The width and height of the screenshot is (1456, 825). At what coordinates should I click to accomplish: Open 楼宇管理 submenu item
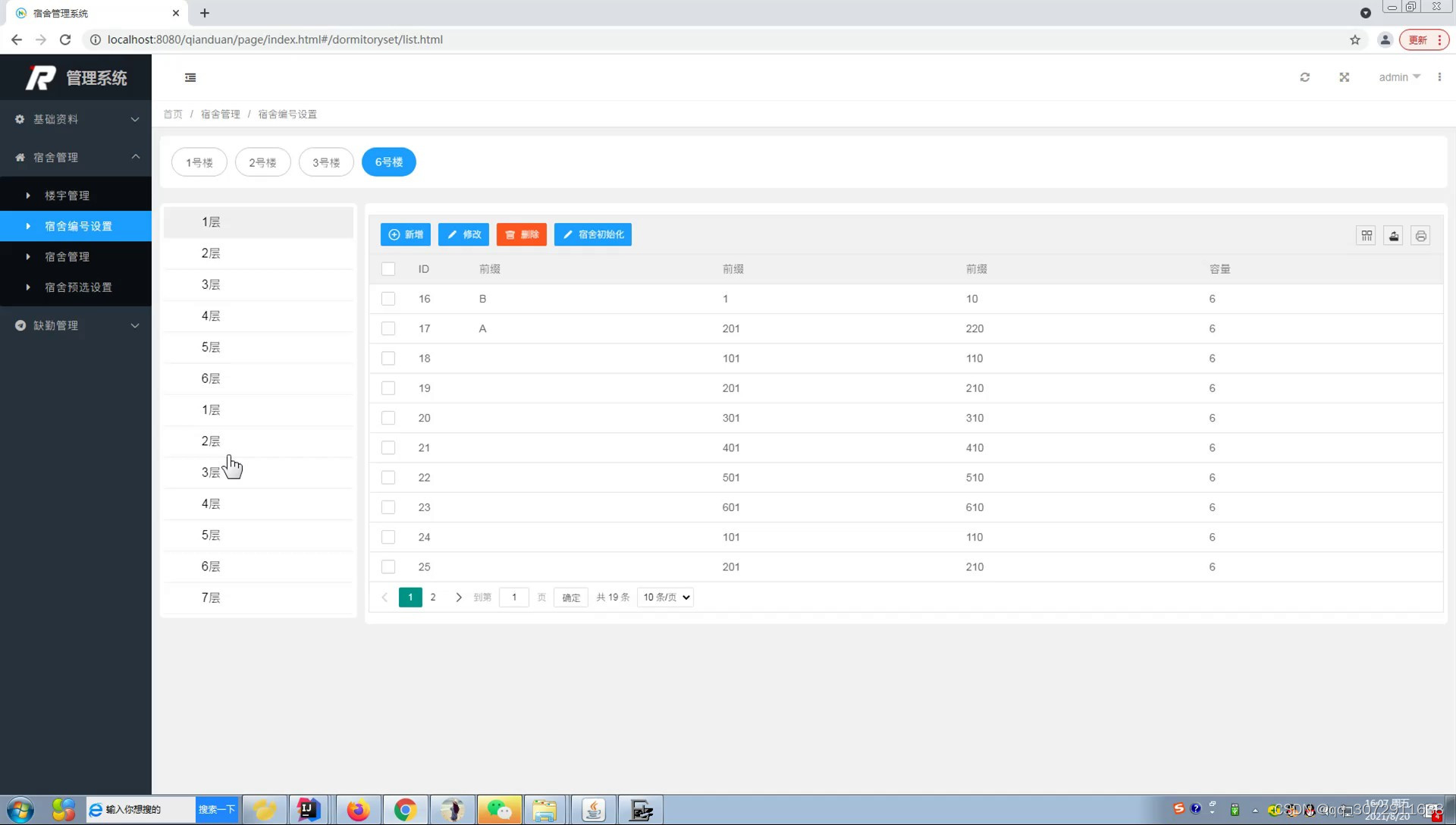tap(76, 196)
